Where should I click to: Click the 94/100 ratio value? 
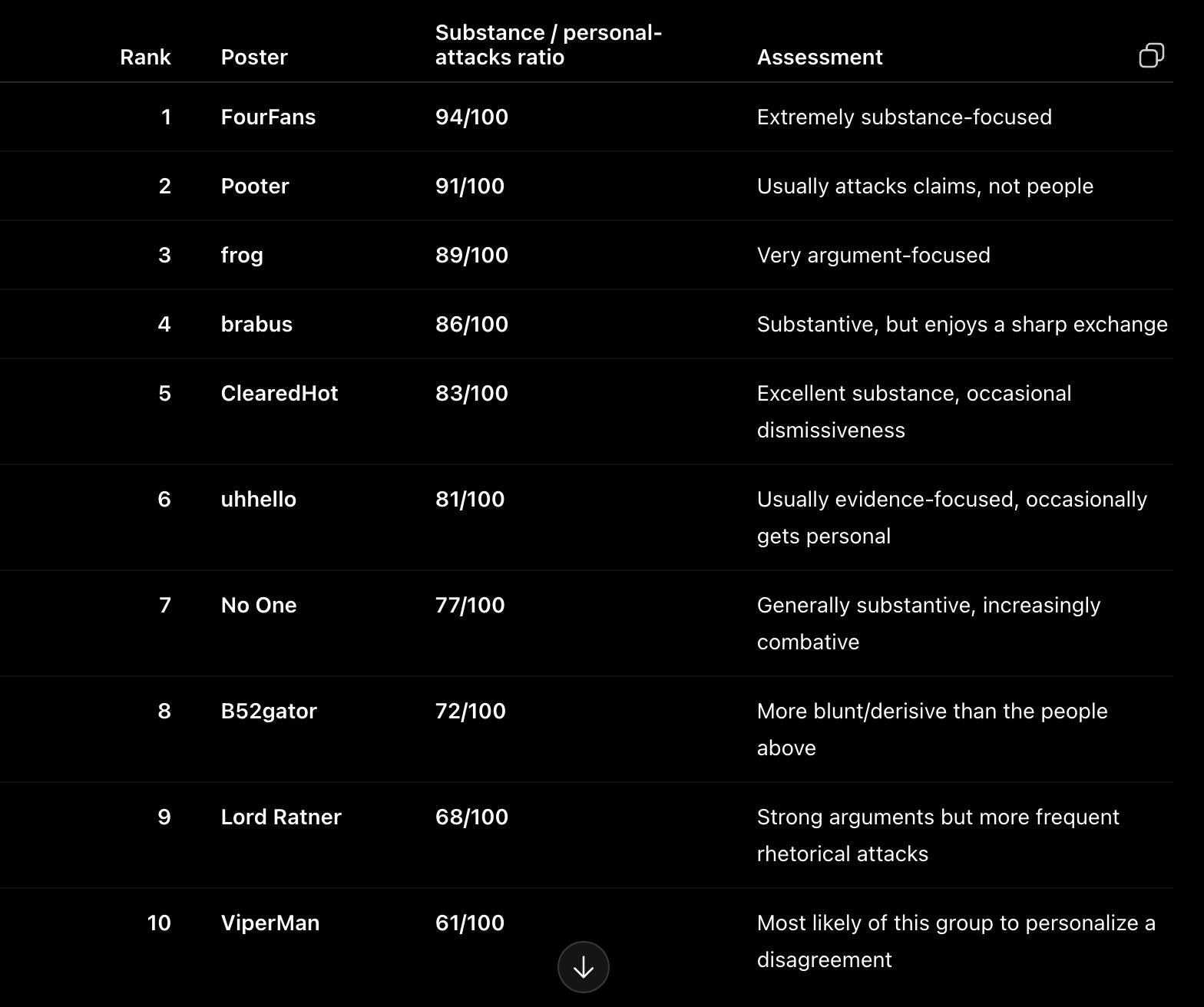tap(471, 117)
